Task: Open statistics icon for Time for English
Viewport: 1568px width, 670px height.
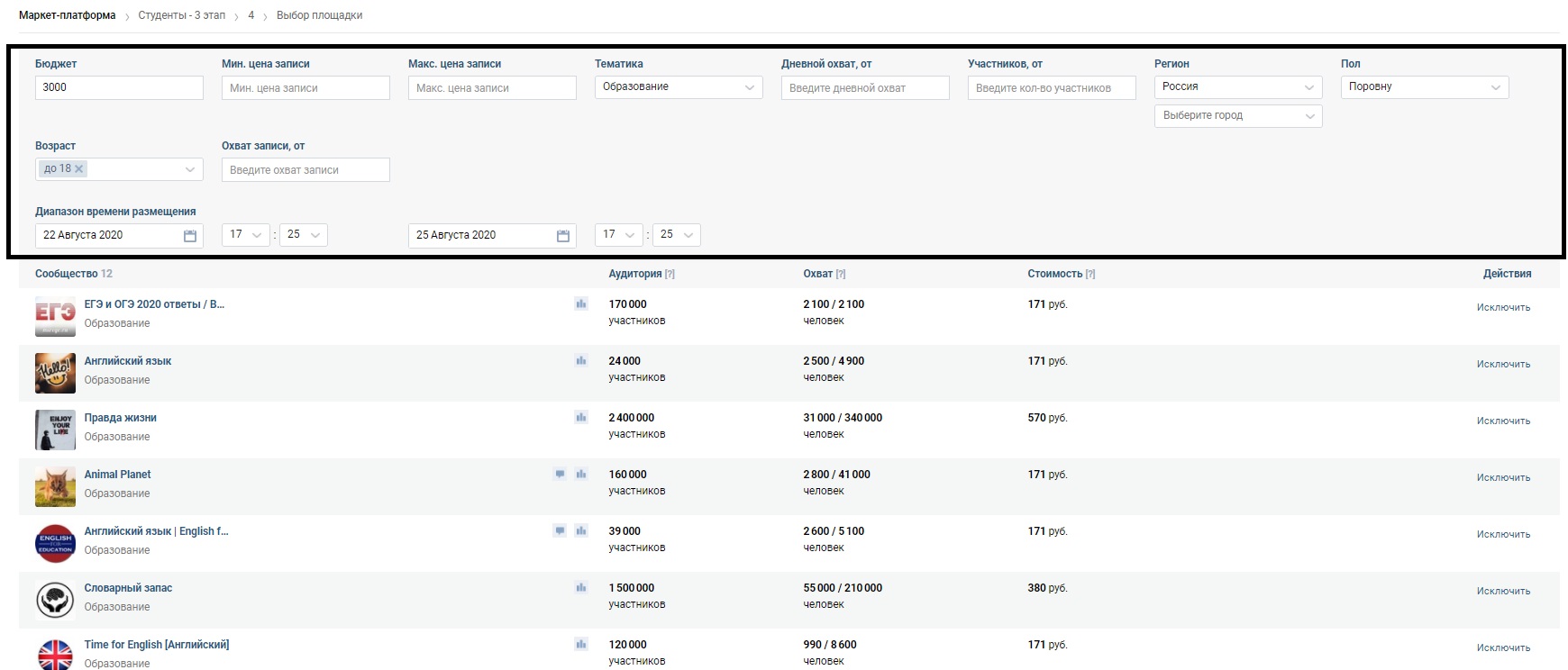Action: point(581,644)
